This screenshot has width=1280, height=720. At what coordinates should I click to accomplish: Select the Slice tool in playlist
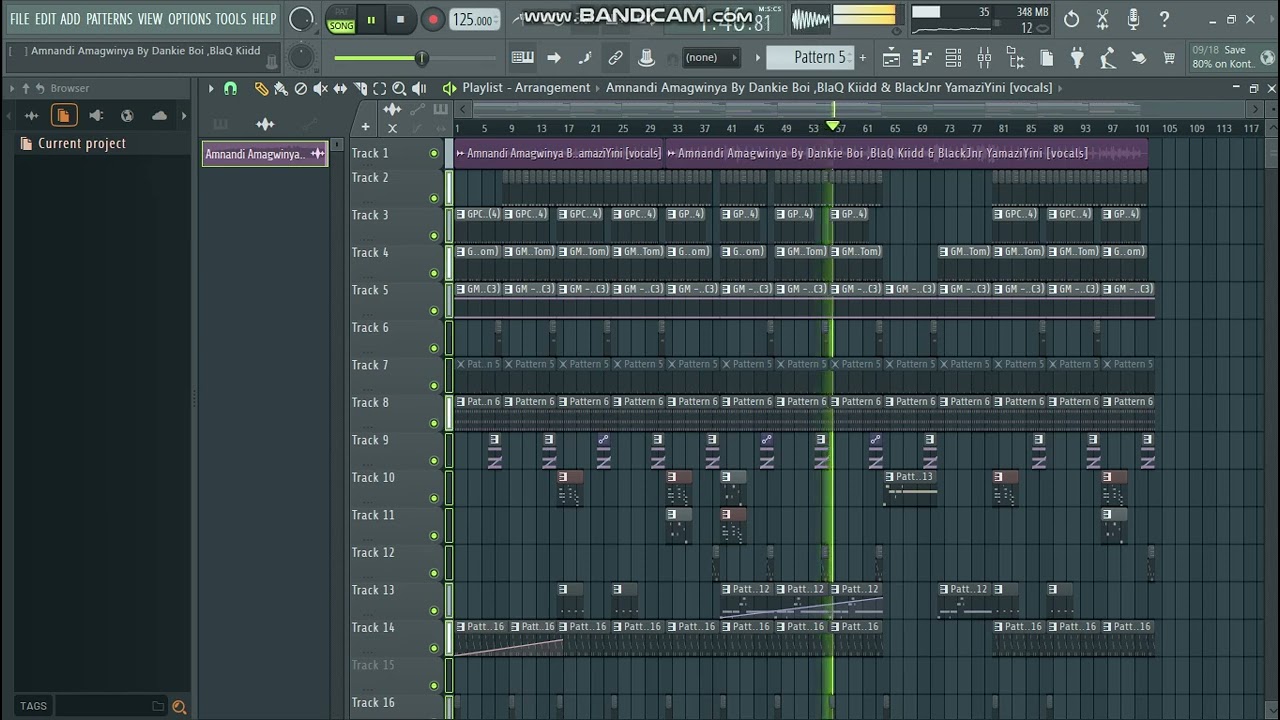(x=360, y=88)
